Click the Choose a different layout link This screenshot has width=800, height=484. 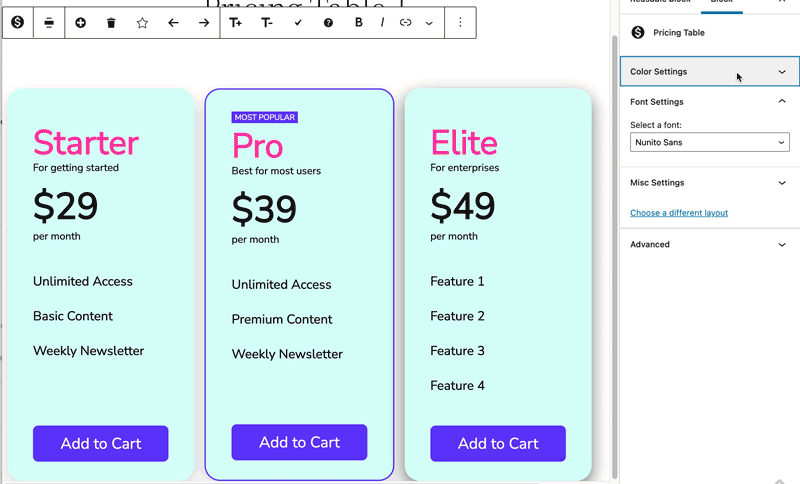679,213
